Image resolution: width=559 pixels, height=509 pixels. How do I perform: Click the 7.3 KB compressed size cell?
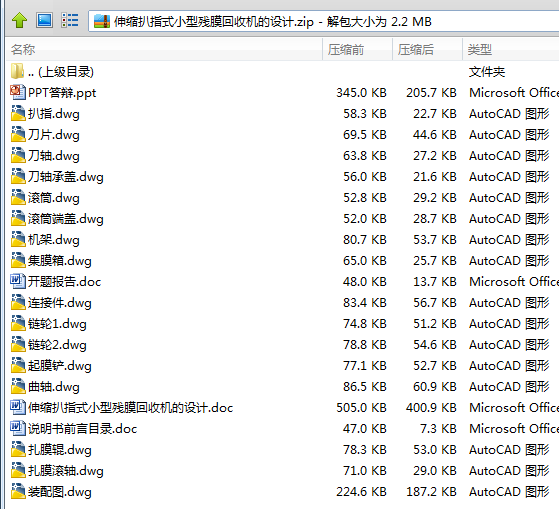(x=438, y=429)
